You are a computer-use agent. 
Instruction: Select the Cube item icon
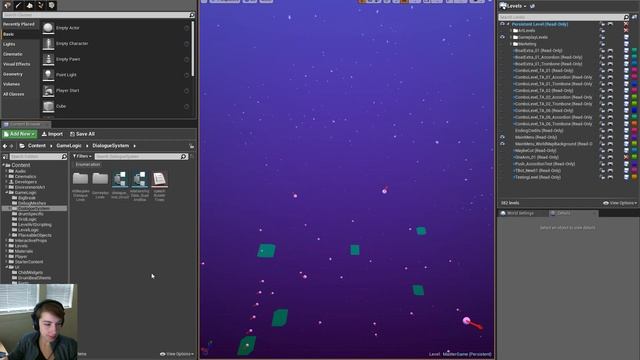point(48,106)
